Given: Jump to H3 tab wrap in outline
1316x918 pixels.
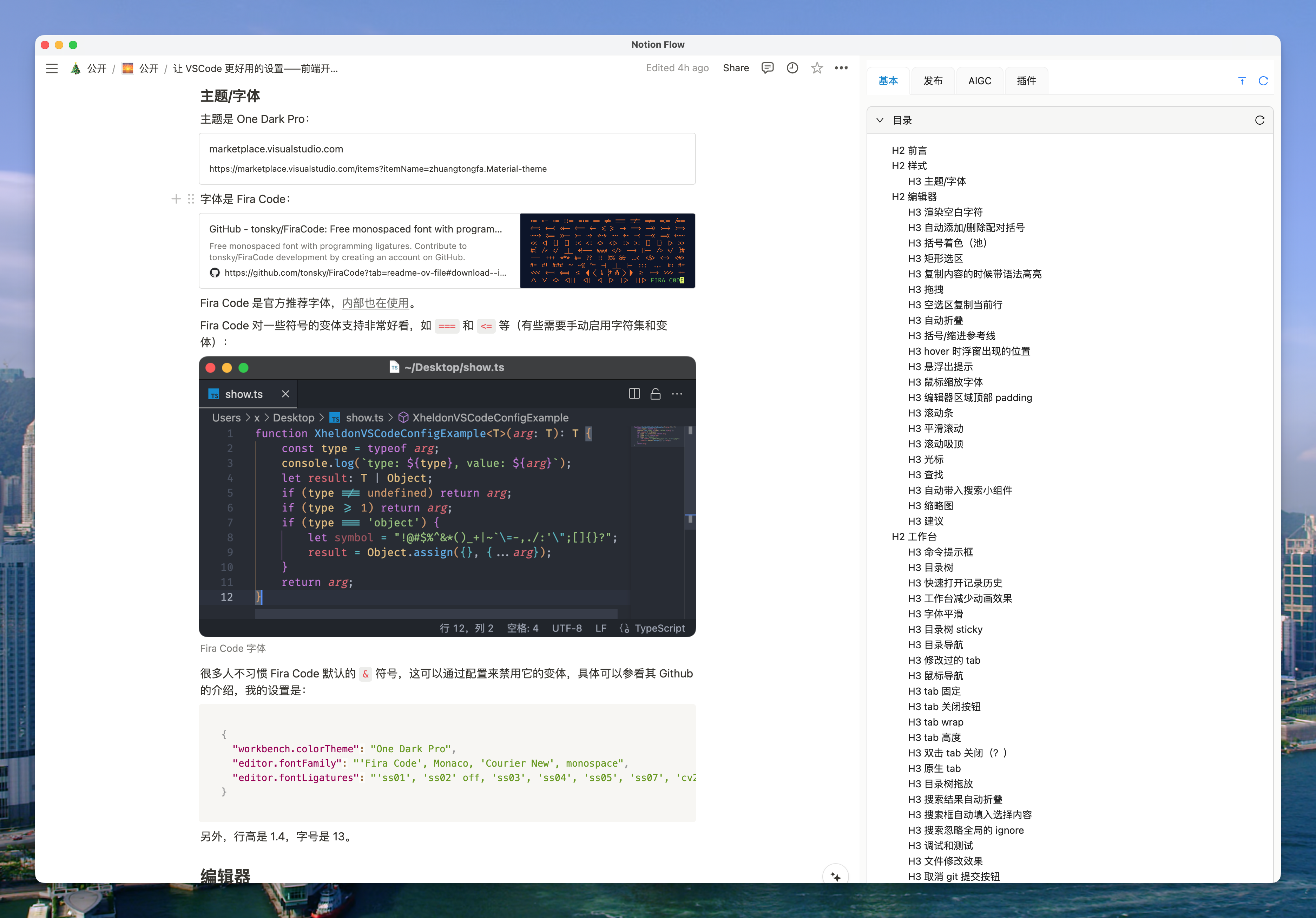Looking at the screenshot, I should (935, 722).
